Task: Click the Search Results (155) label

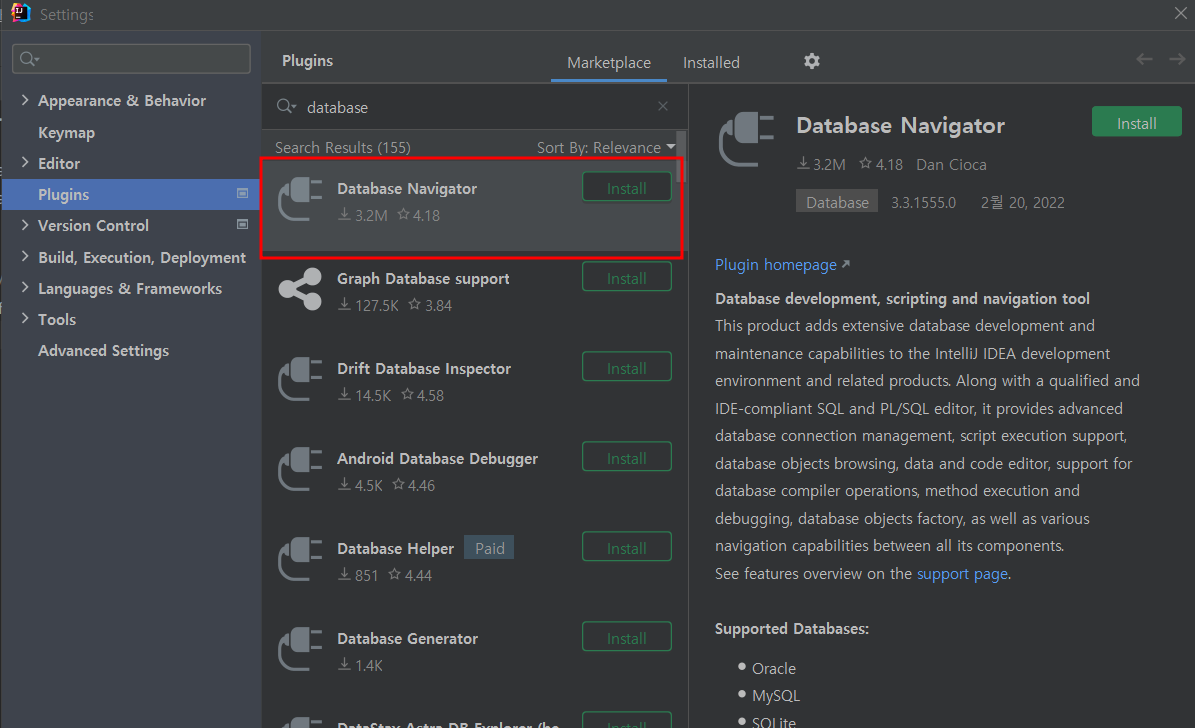Action: point(342,147)
